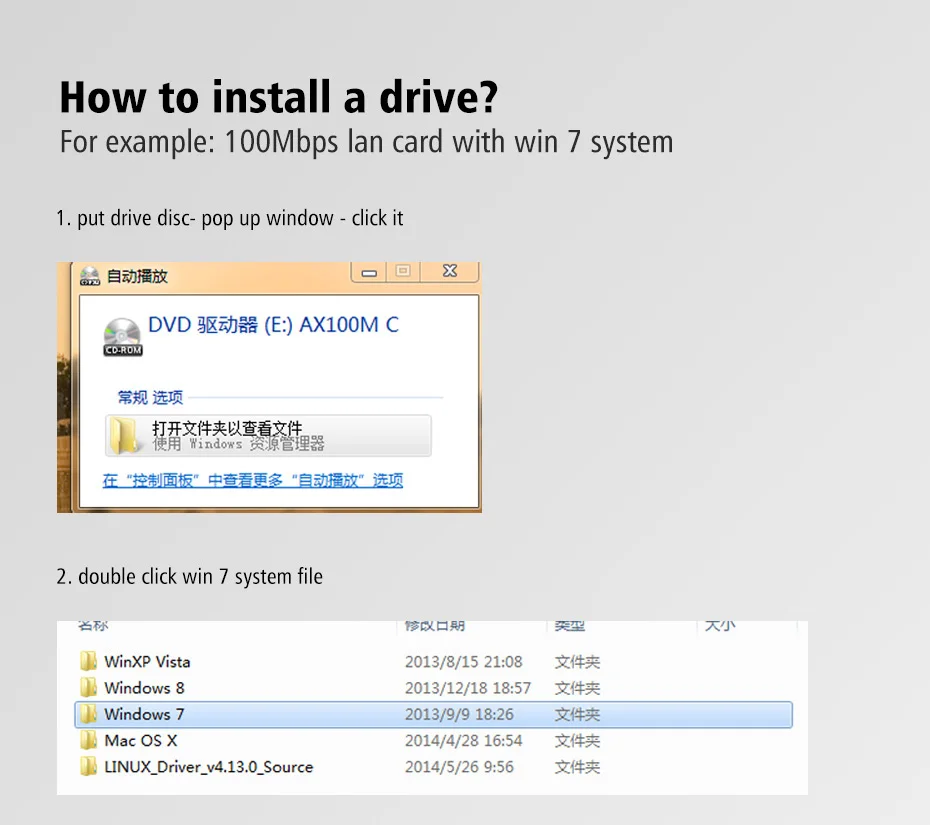Open folder to view files option
This screenshot has height=825, width=930.
pyautogui.click(x=268, y=435)
